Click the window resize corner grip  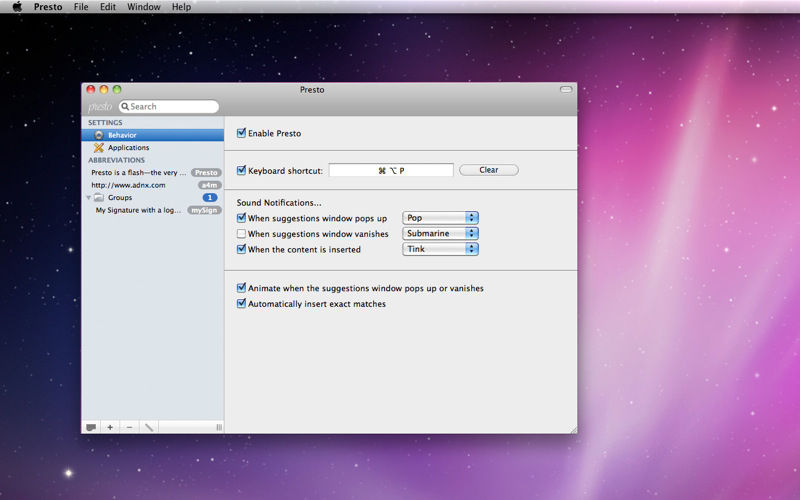click(x=573, y=429)
